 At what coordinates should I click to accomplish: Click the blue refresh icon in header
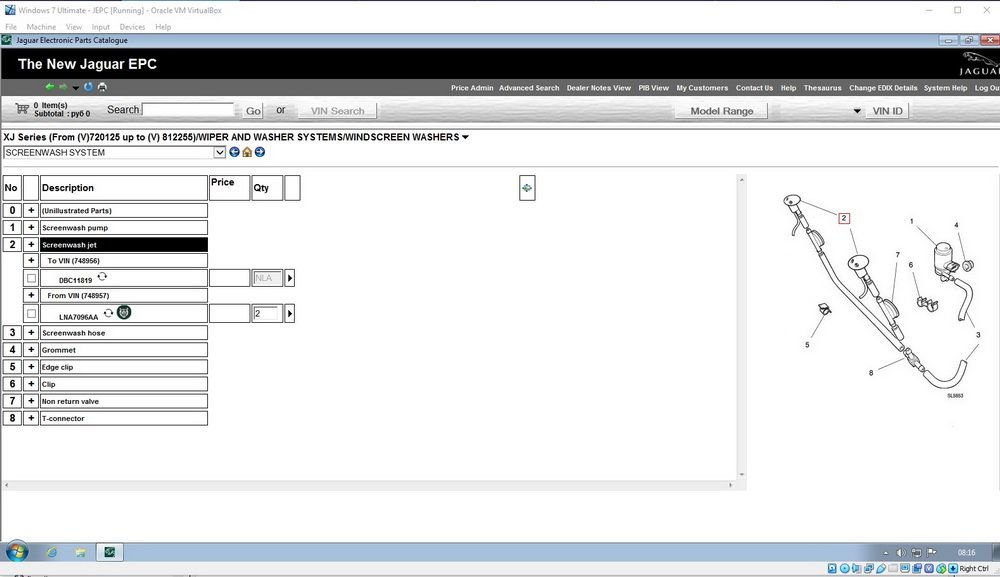coord(88,87)
